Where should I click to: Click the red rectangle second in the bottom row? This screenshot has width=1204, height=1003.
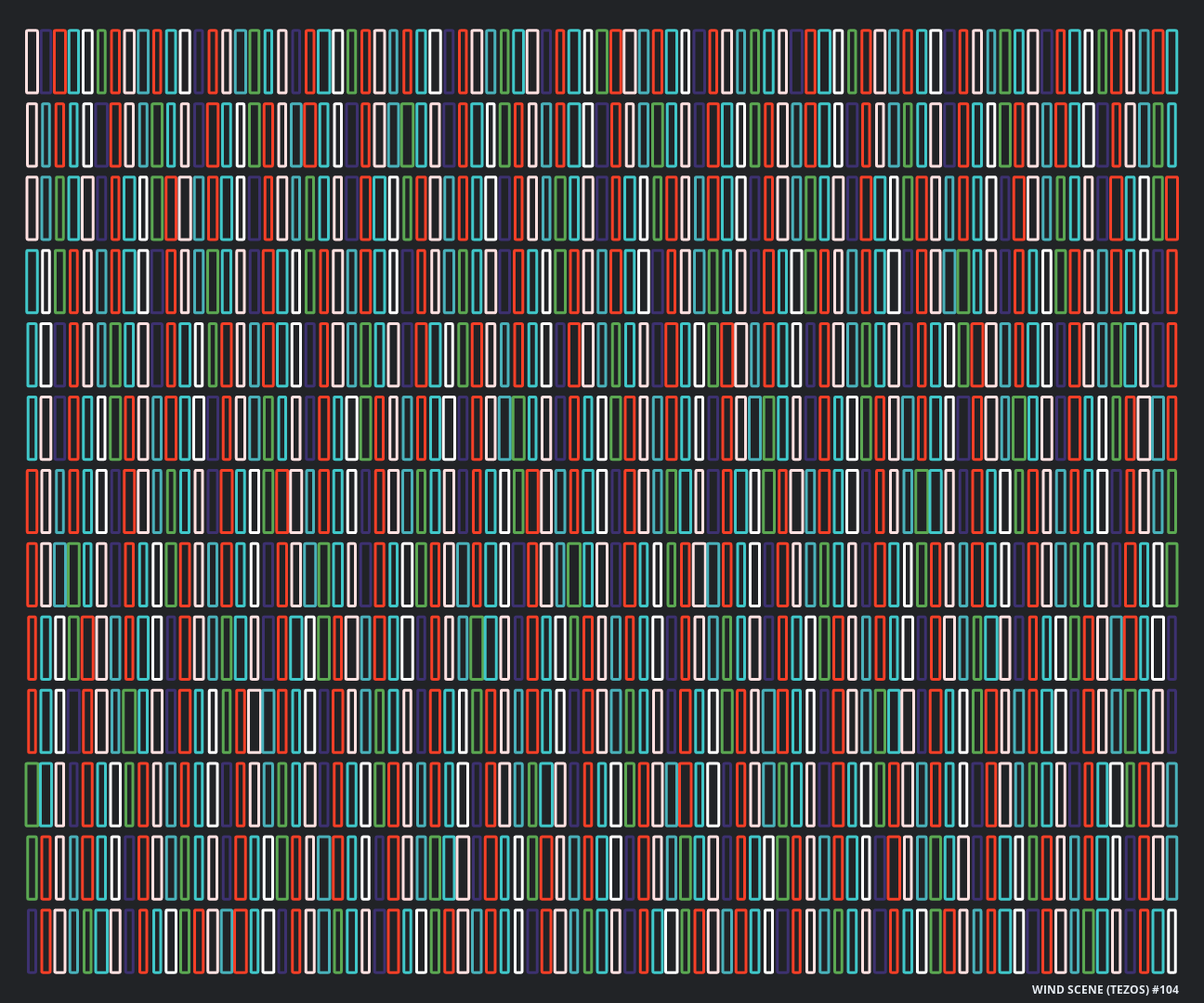[x=46, y=941]
